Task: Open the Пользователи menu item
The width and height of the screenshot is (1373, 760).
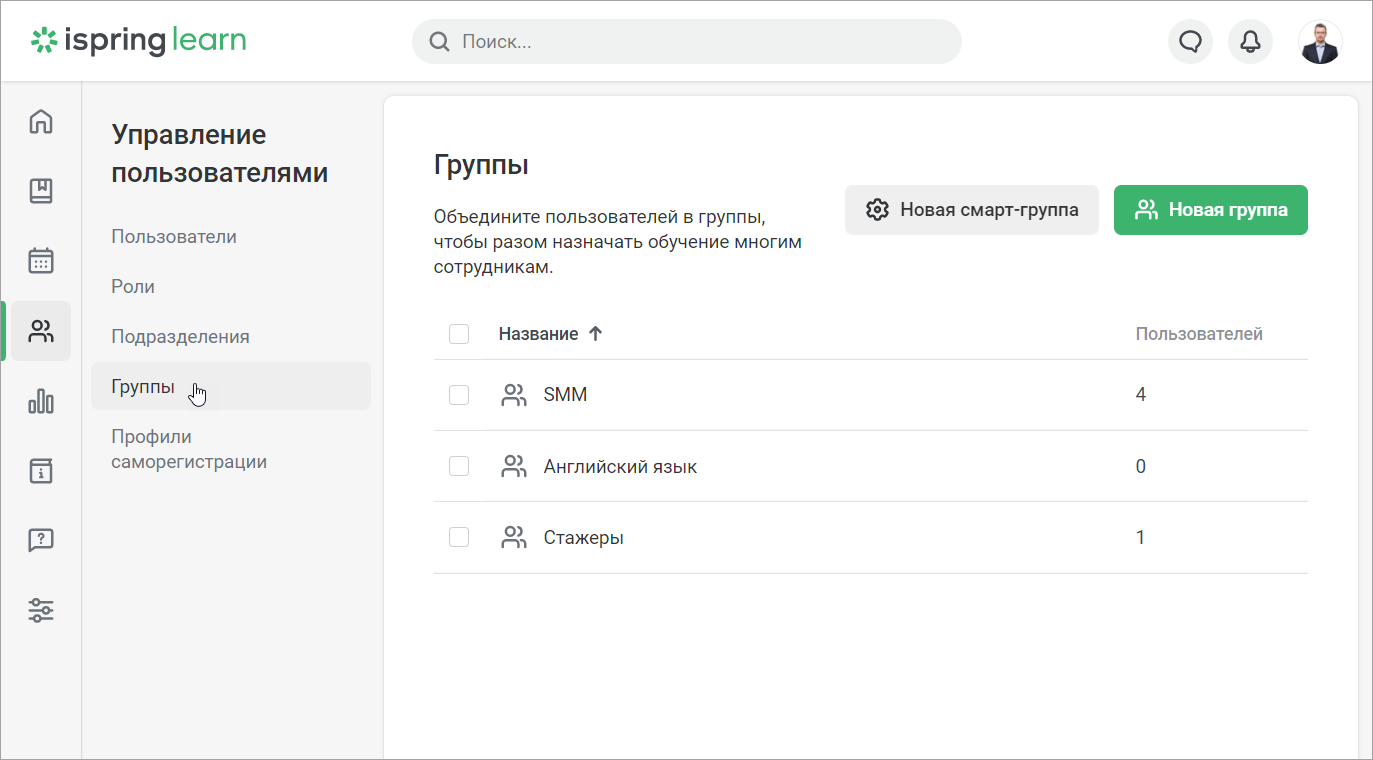Action: 174,237
